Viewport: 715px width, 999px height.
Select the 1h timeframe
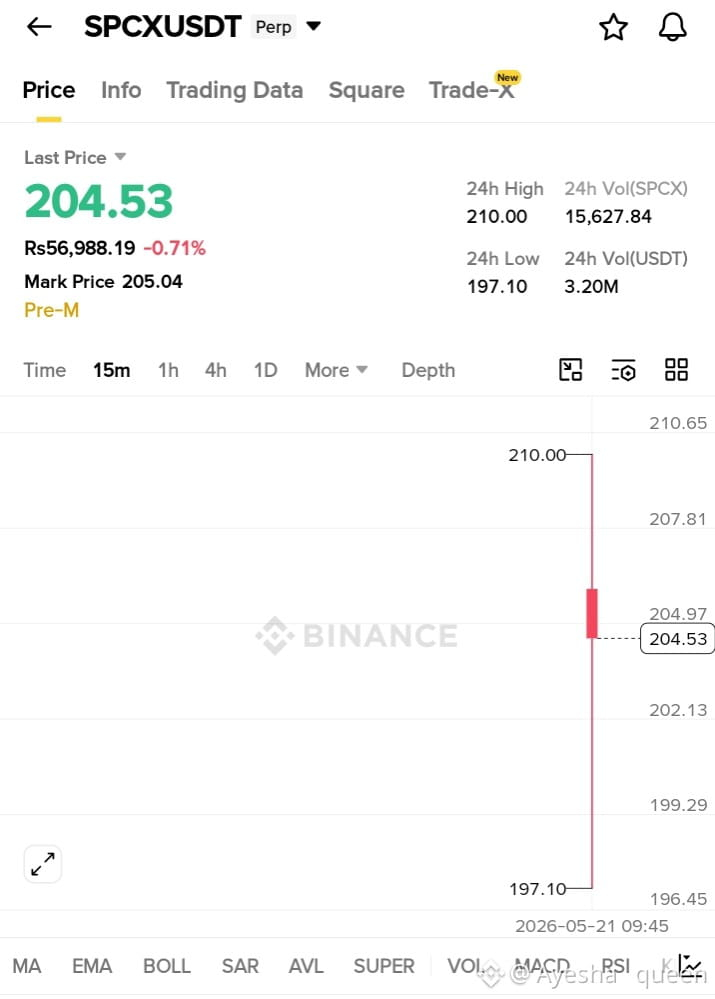click(x=168, y=370)
